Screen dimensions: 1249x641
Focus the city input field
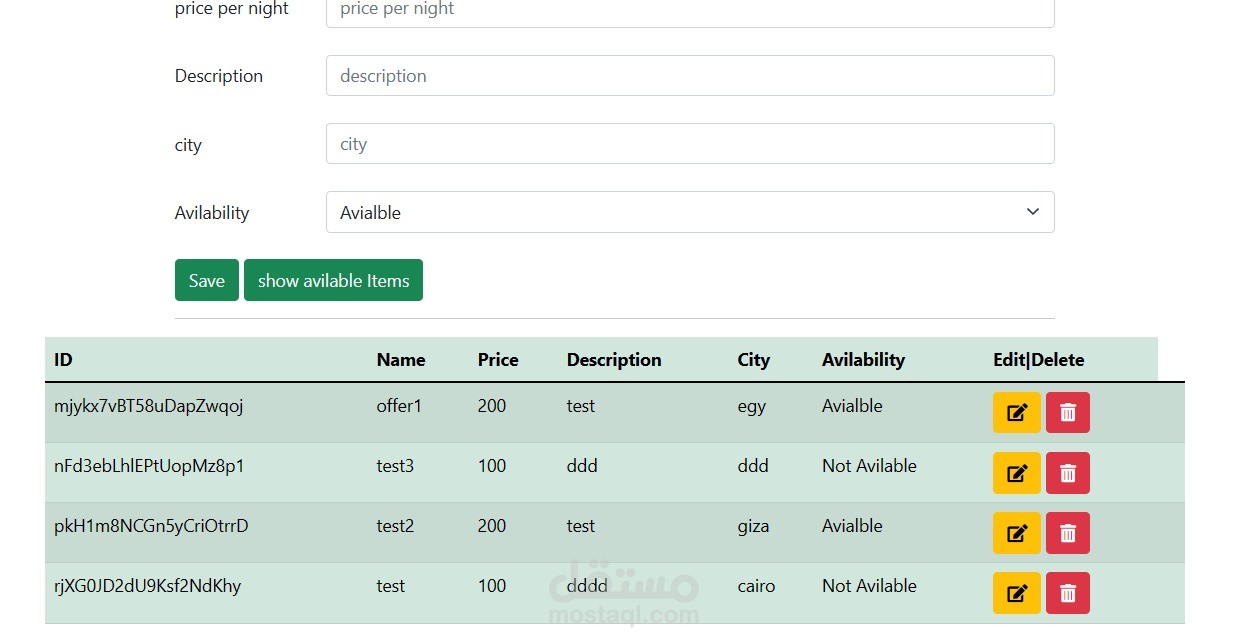pyautogui.click(x=690, y=144)
